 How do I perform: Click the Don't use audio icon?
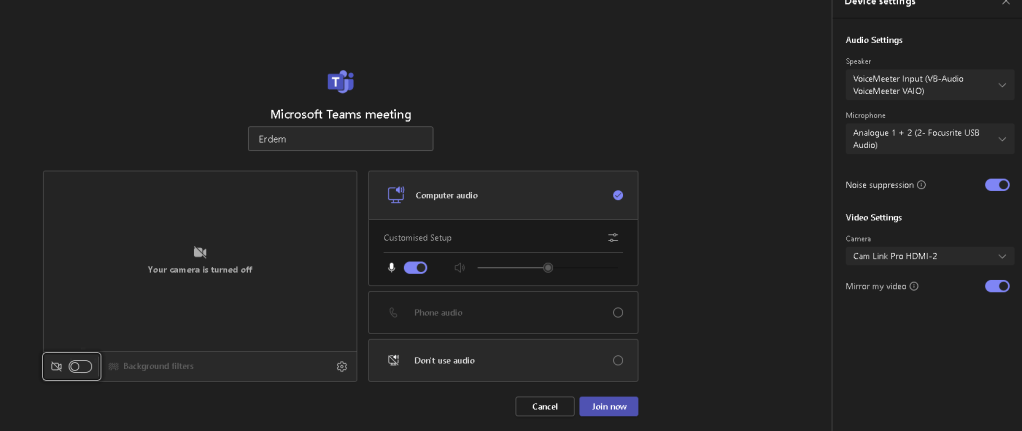(x=393, y=361)
